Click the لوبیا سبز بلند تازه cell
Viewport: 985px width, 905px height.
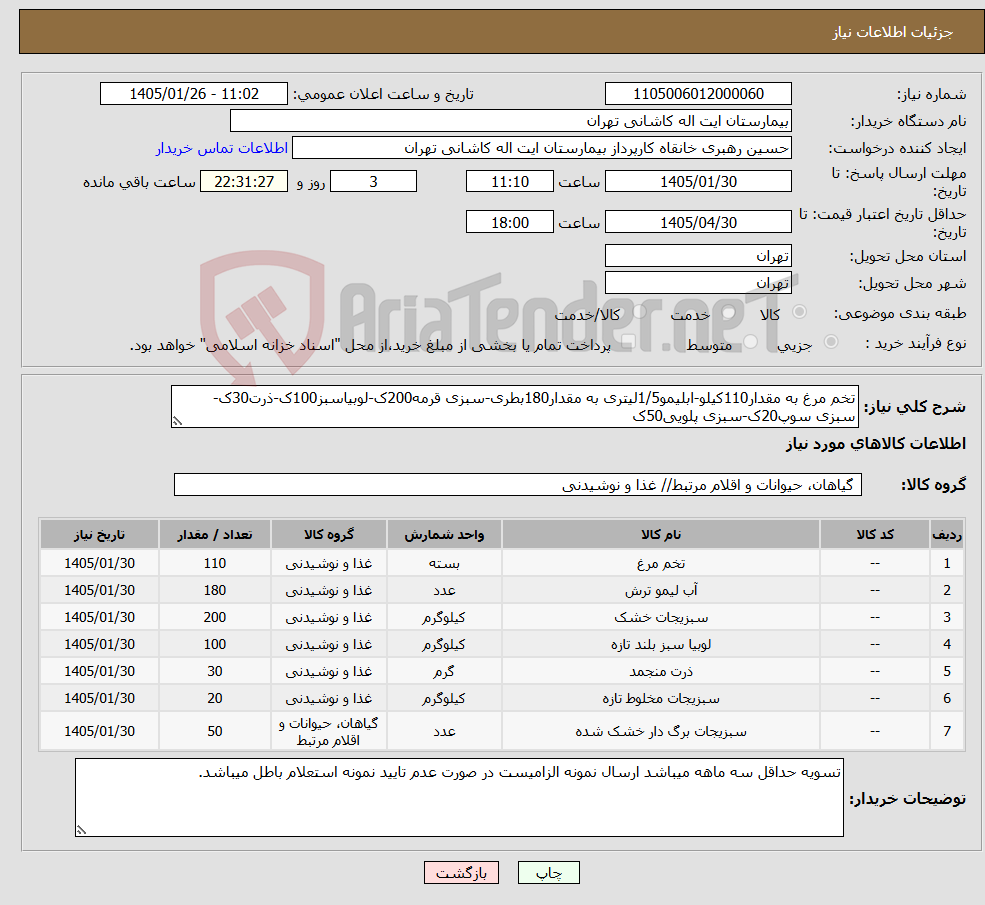tap(661, 644)
